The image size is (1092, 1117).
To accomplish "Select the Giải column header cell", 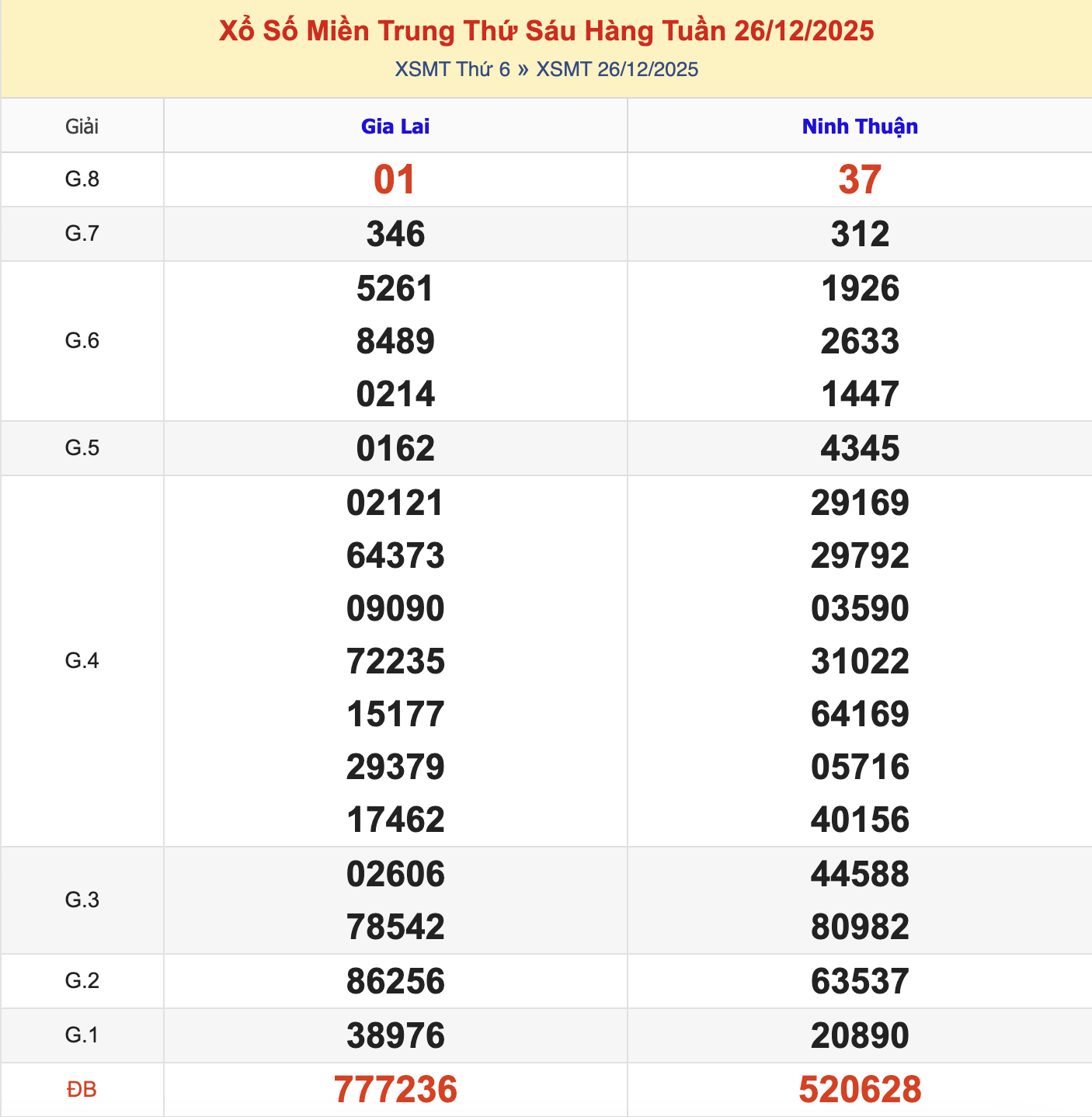I will (82, 127).
